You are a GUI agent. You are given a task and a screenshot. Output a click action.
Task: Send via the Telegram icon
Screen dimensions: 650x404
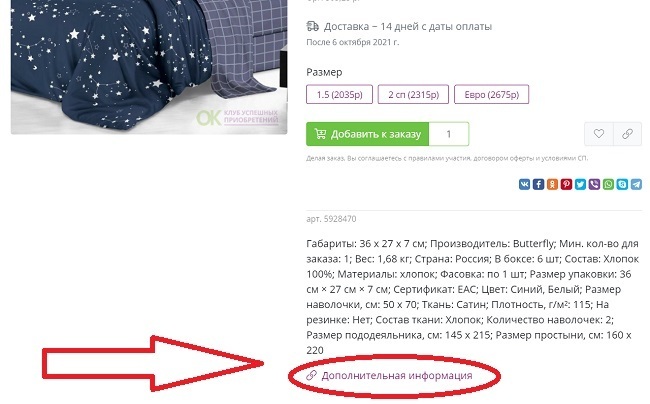(x=636, y=184)
